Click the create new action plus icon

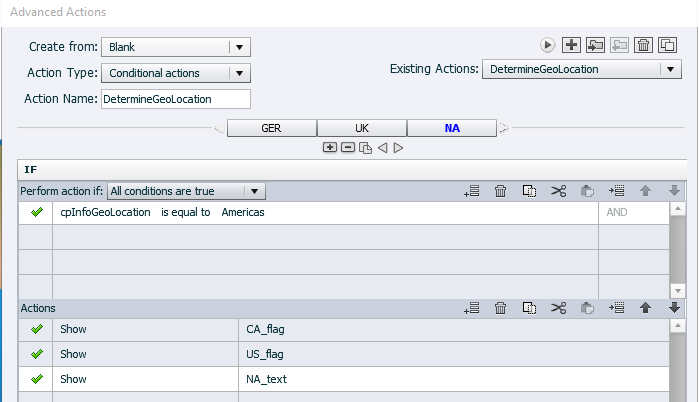(x=571, y=45)
